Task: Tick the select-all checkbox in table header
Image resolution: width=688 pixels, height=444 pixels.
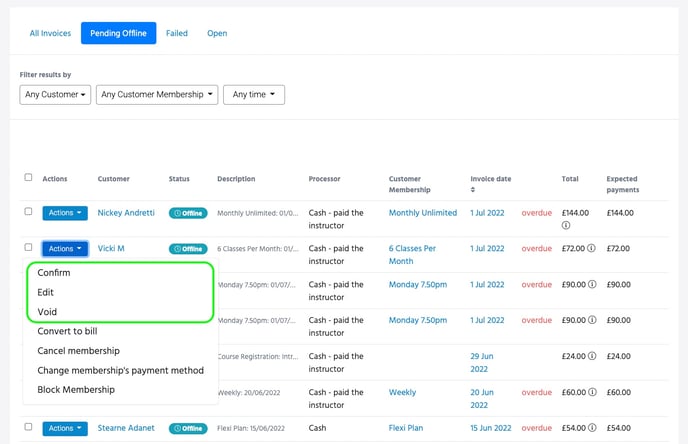Action: click(28, 178)
